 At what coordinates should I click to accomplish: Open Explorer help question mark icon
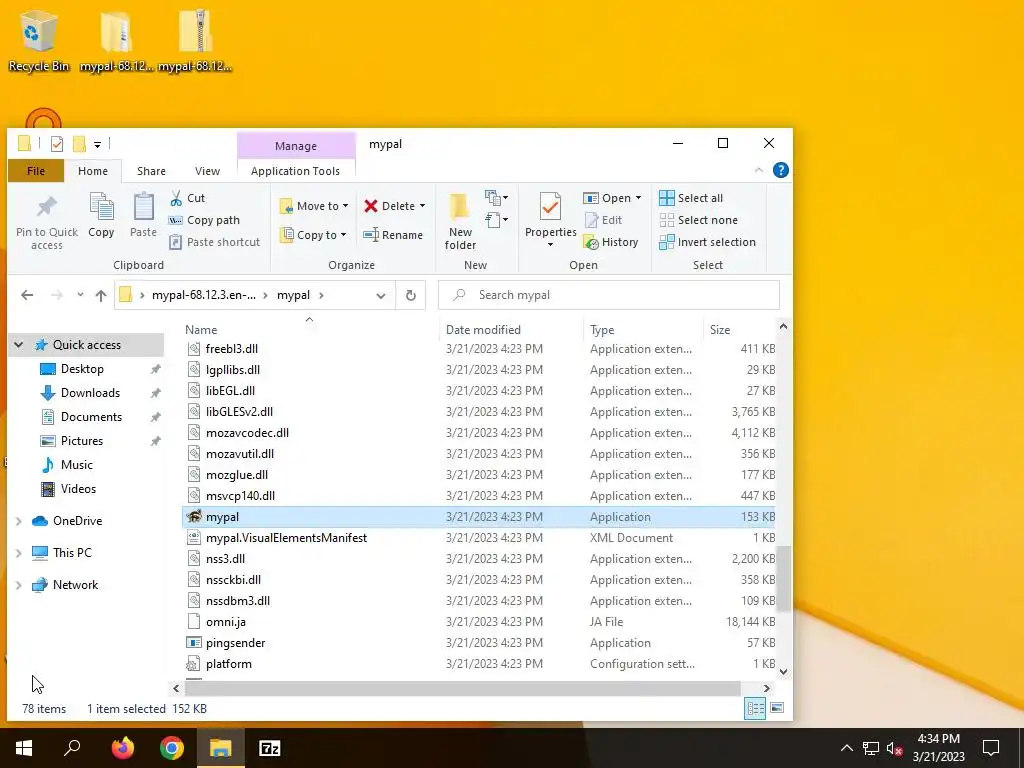(x=780, y=170)
